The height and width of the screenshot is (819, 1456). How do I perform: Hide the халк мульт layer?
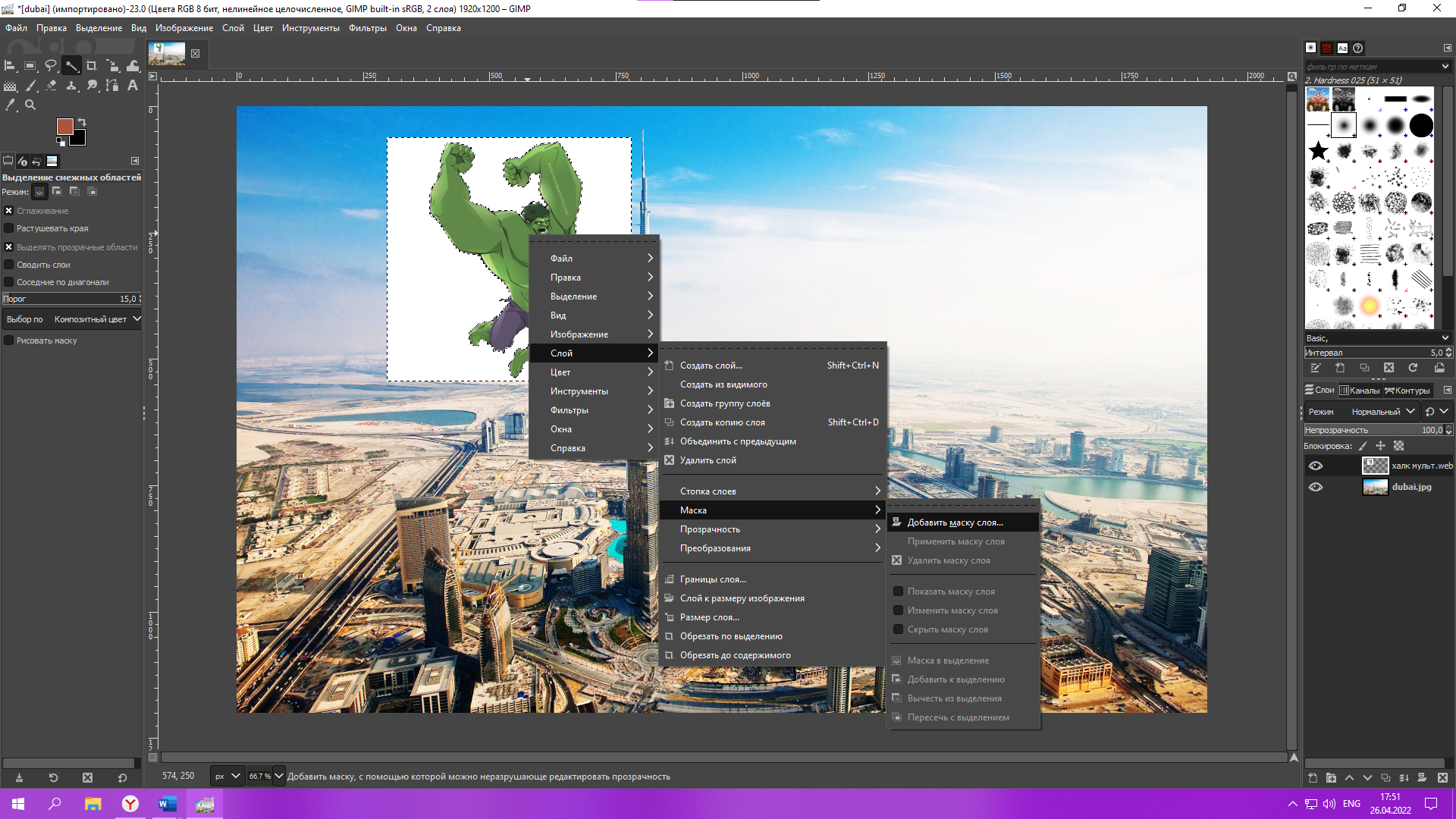[x=1316, y=466]
